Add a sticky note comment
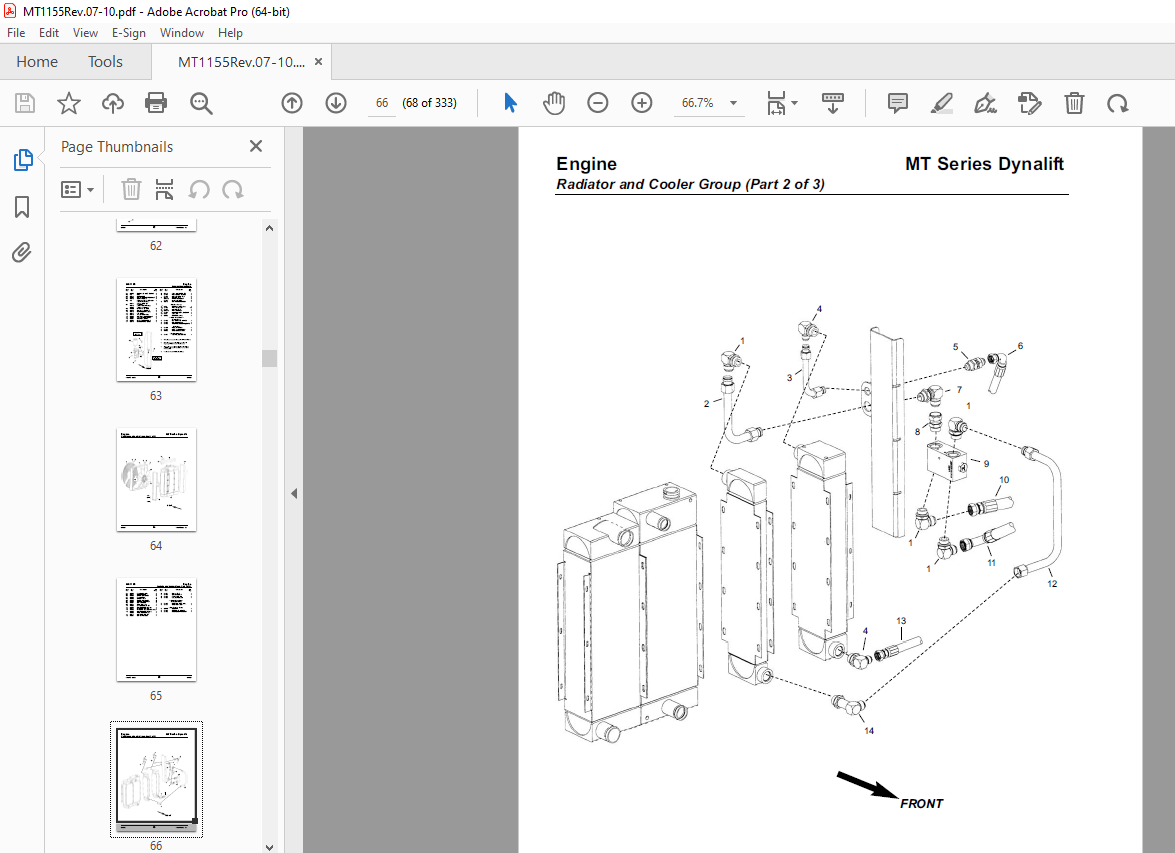Image resolution: width=1175 pixels, height=853 pixels. click(897, 103)
